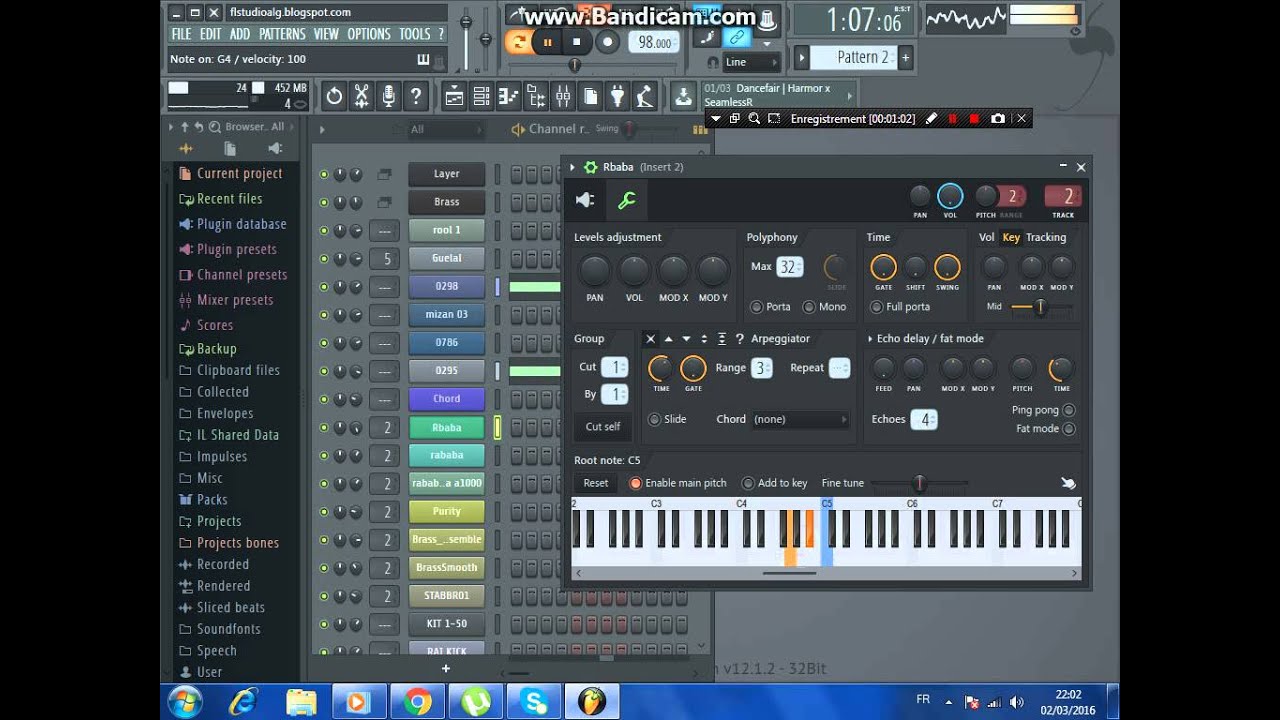This screenshot has height=720, width=1280.
Task: Expand the Bandicam recording bar dropdown arrow
Action: pyautogui.click(x=716, y=118)
